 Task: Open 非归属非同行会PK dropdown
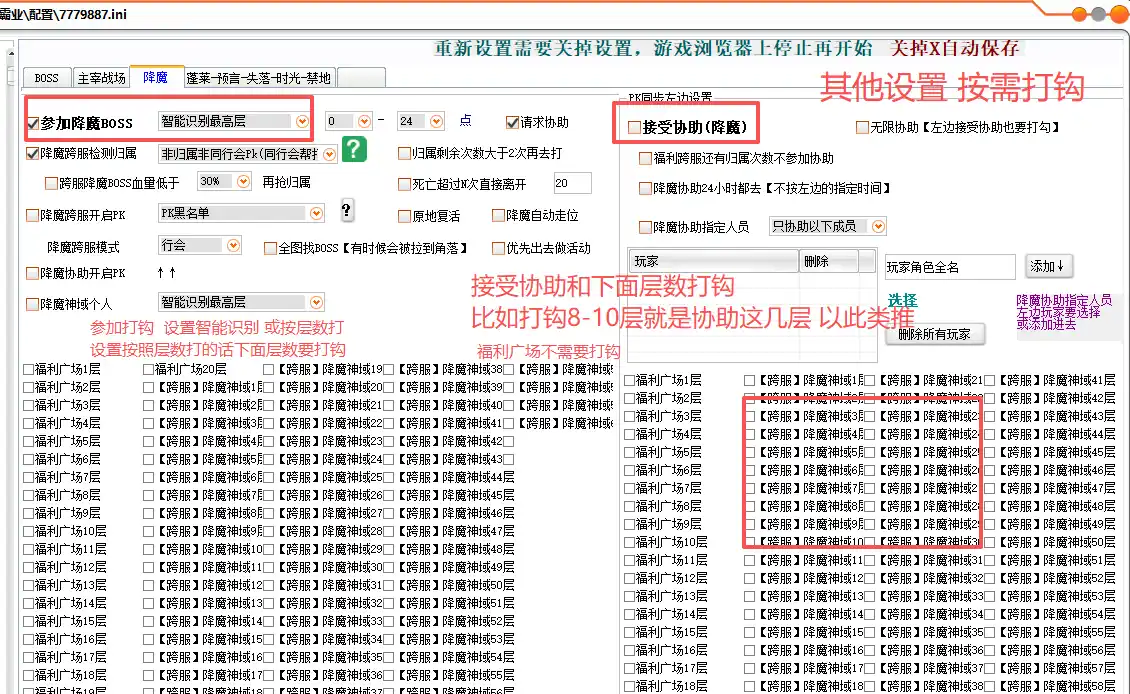click(x=329, y=154)
